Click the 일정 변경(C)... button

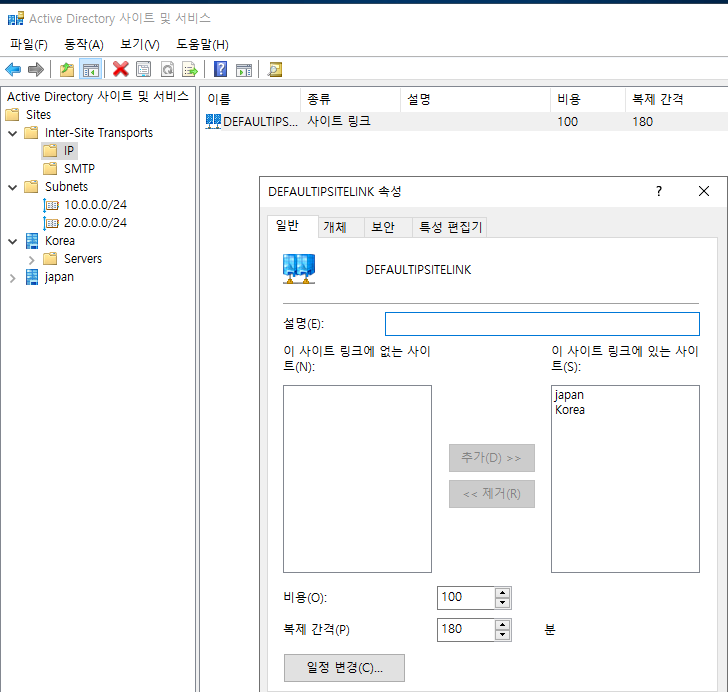pyautogui.click(x=344, y=668)
